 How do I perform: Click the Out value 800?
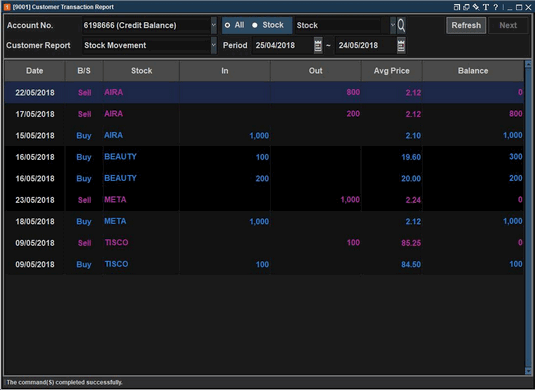click(x=353, y=92)
